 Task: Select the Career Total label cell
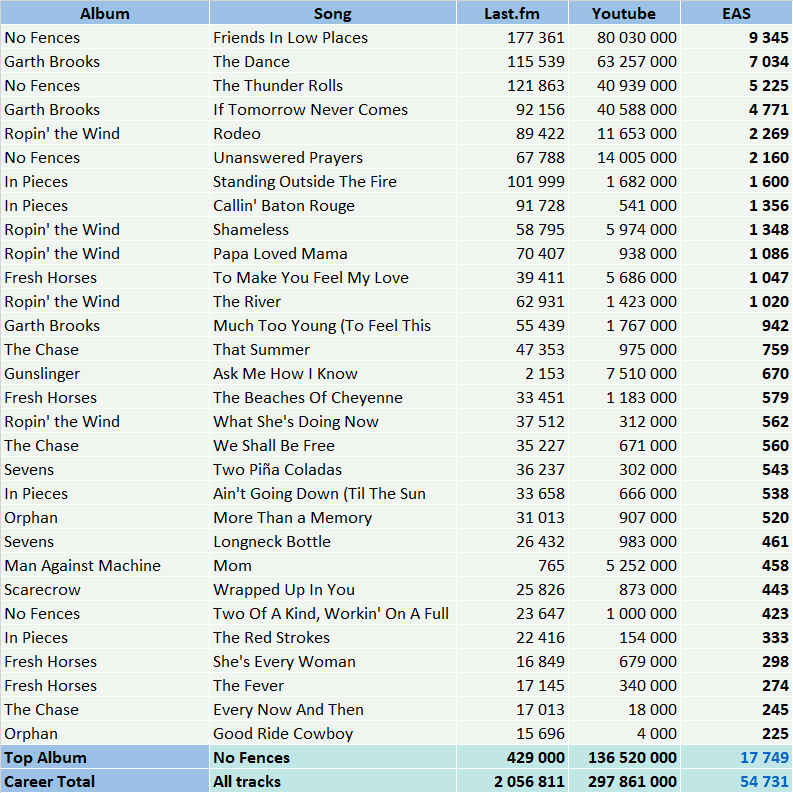tap(105, 781)
